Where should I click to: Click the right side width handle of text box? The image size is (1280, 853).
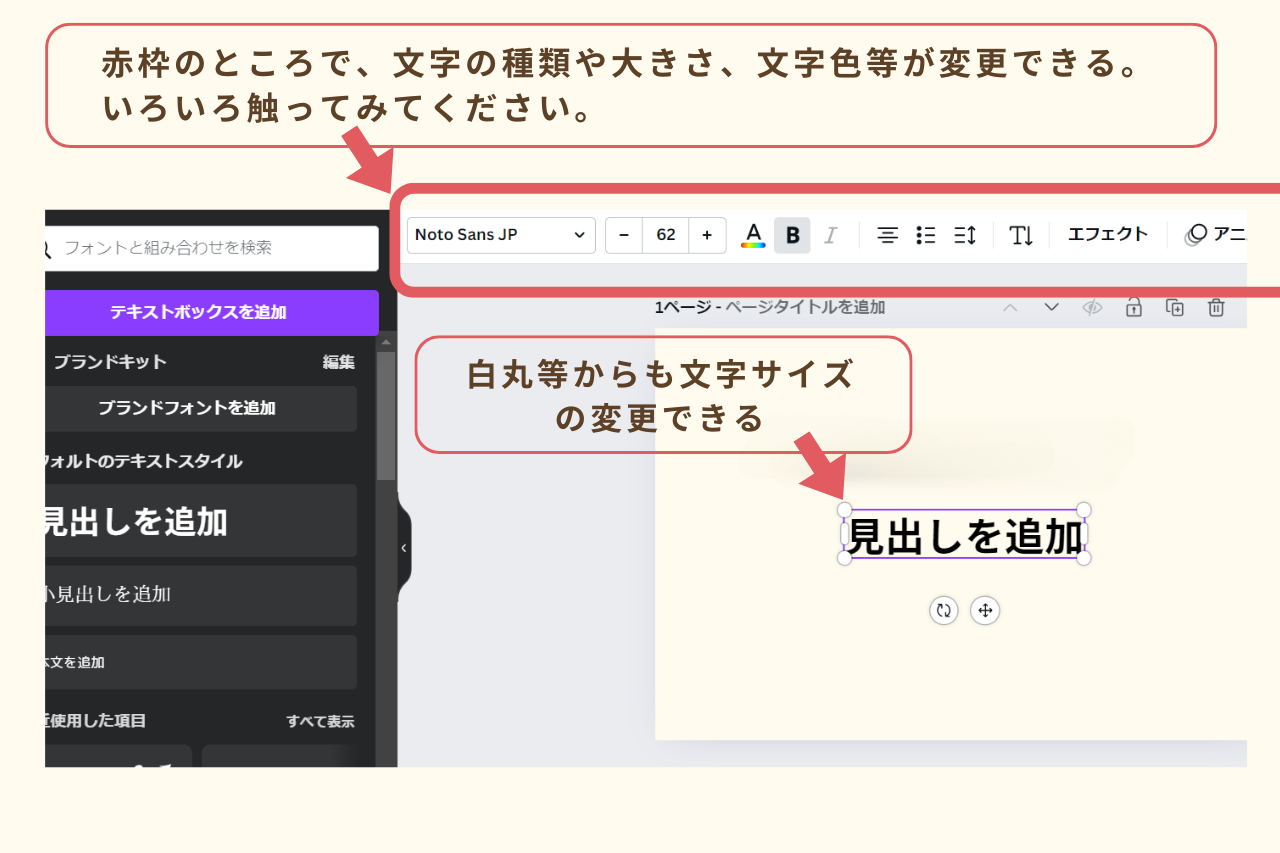(1083, 534)
